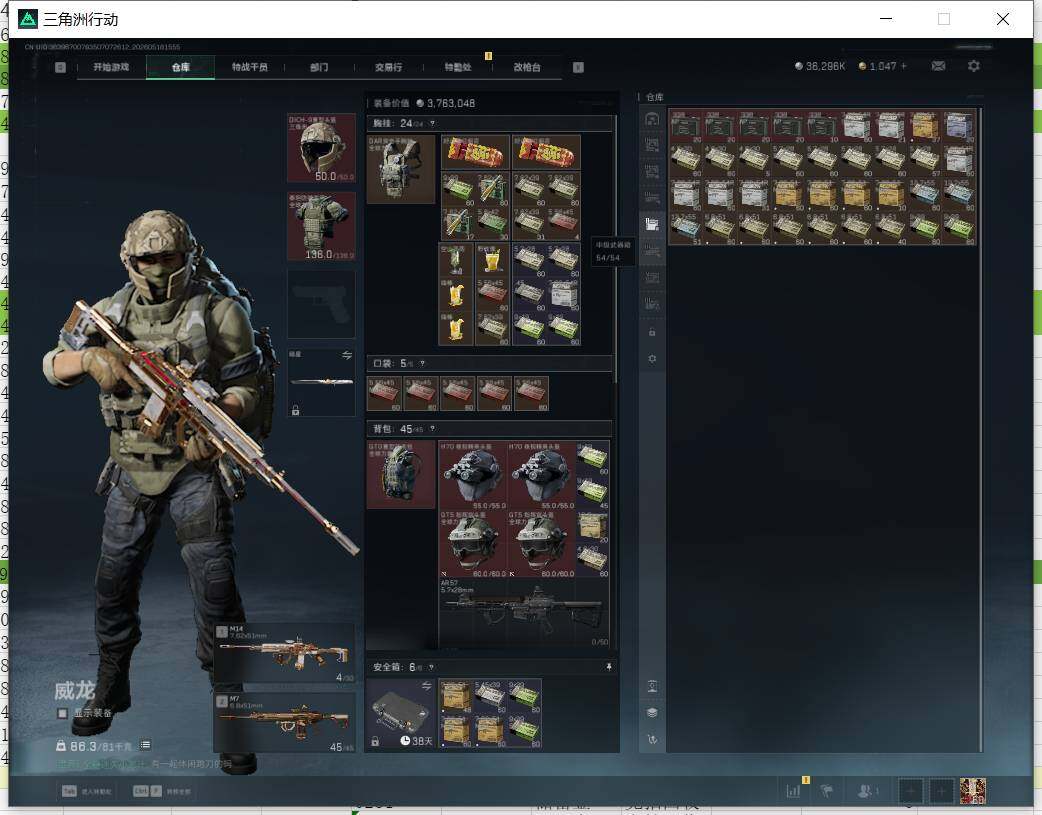Select the warehouse ammo box with count 5
This screenshot has width=1042, height=815.
(754, 160)
